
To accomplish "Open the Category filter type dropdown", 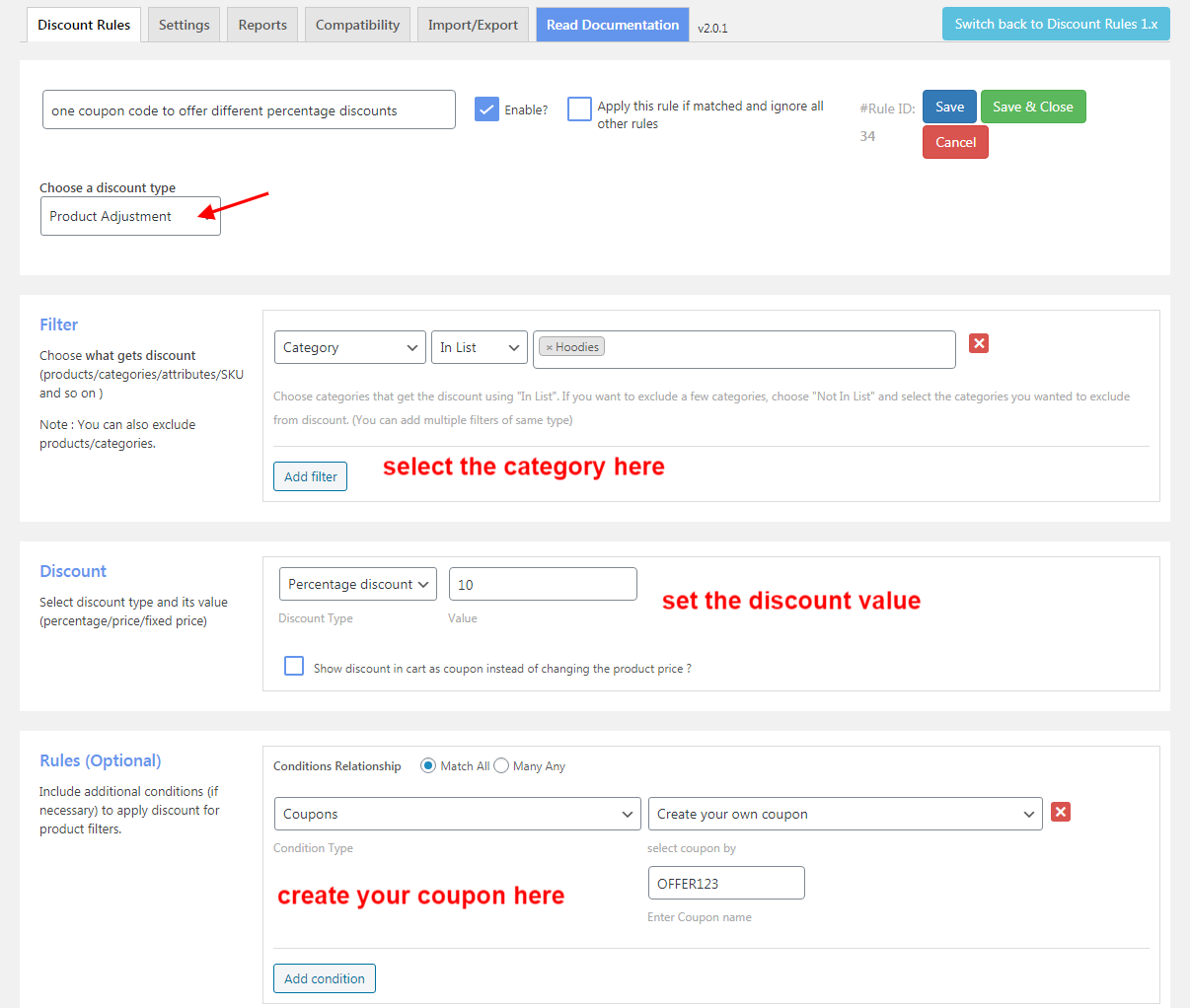I will click(x=349, y=346).
